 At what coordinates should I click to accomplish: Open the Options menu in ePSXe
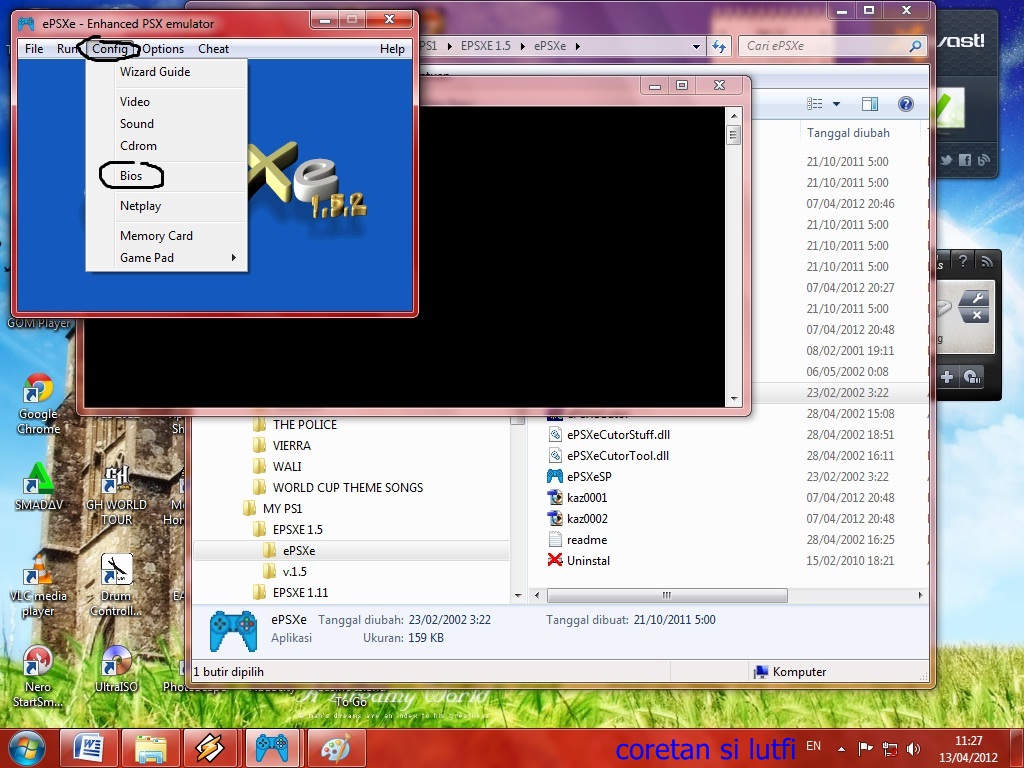[163, 49]
